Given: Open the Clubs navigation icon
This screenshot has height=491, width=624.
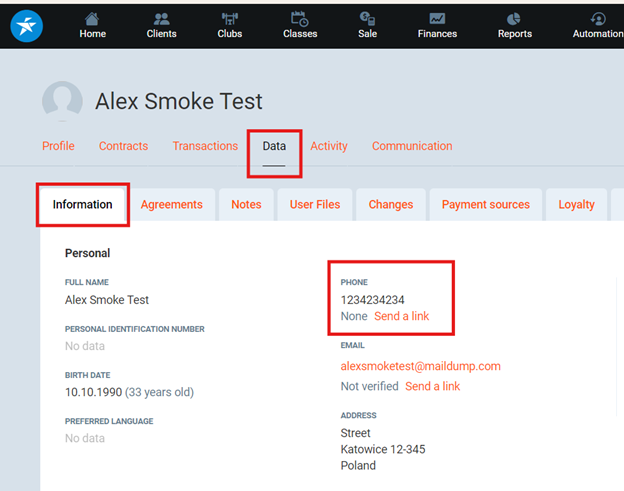Looking at the screenshot, I should click(x=230, y=19).
